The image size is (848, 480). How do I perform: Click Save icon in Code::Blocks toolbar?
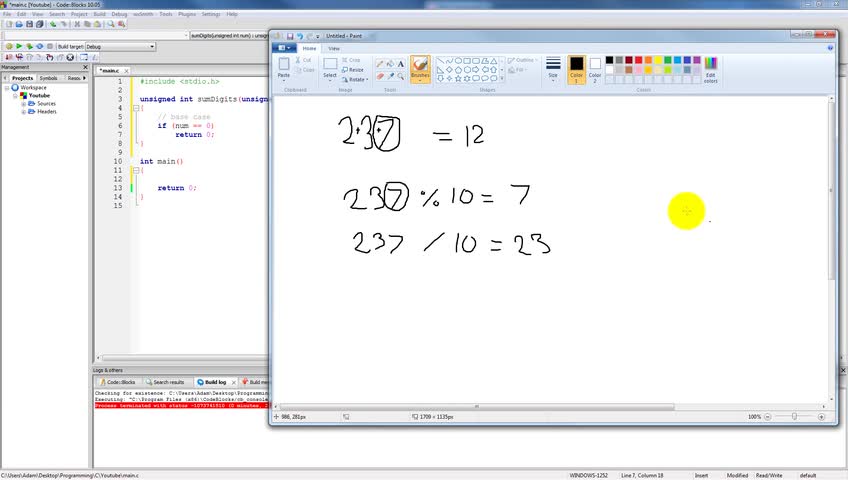coord(29,24)
